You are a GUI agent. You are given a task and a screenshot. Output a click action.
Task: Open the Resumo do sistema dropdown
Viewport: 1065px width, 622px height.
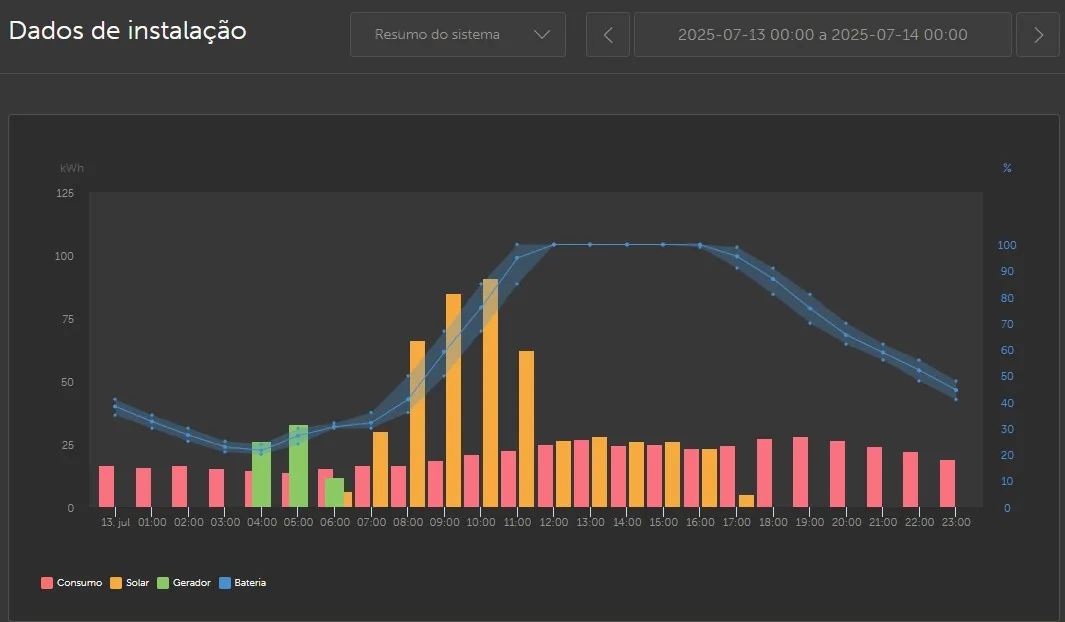[x=457, y=35]
